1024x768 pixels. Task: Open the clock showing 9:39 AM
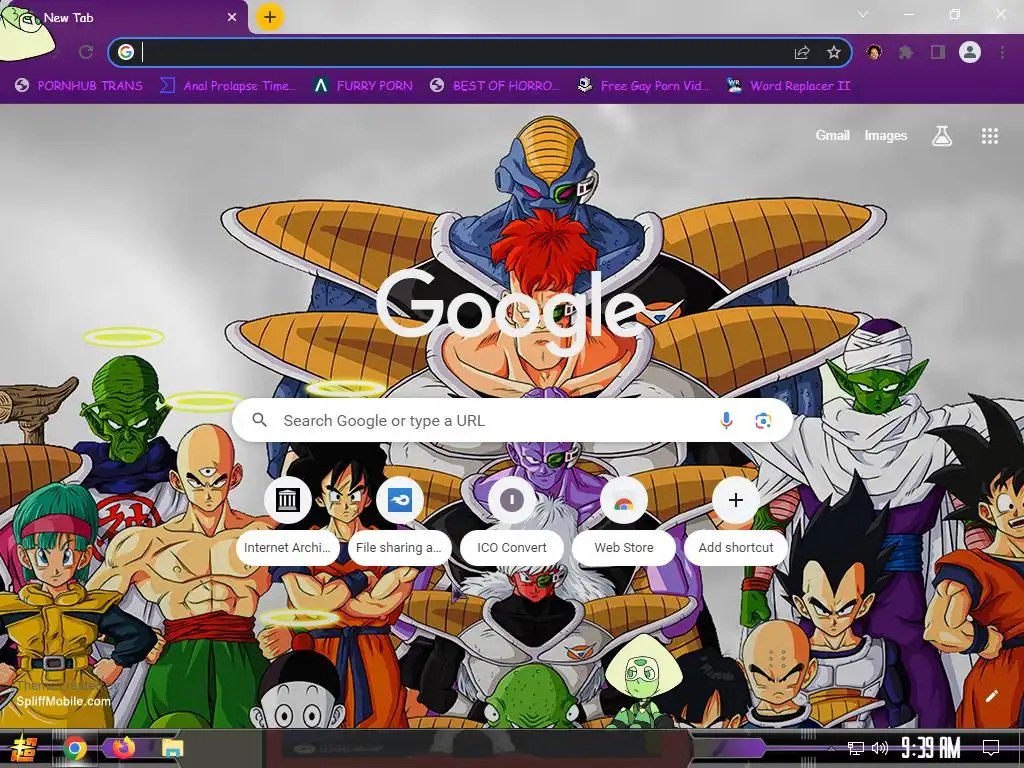tap(931, 747)
